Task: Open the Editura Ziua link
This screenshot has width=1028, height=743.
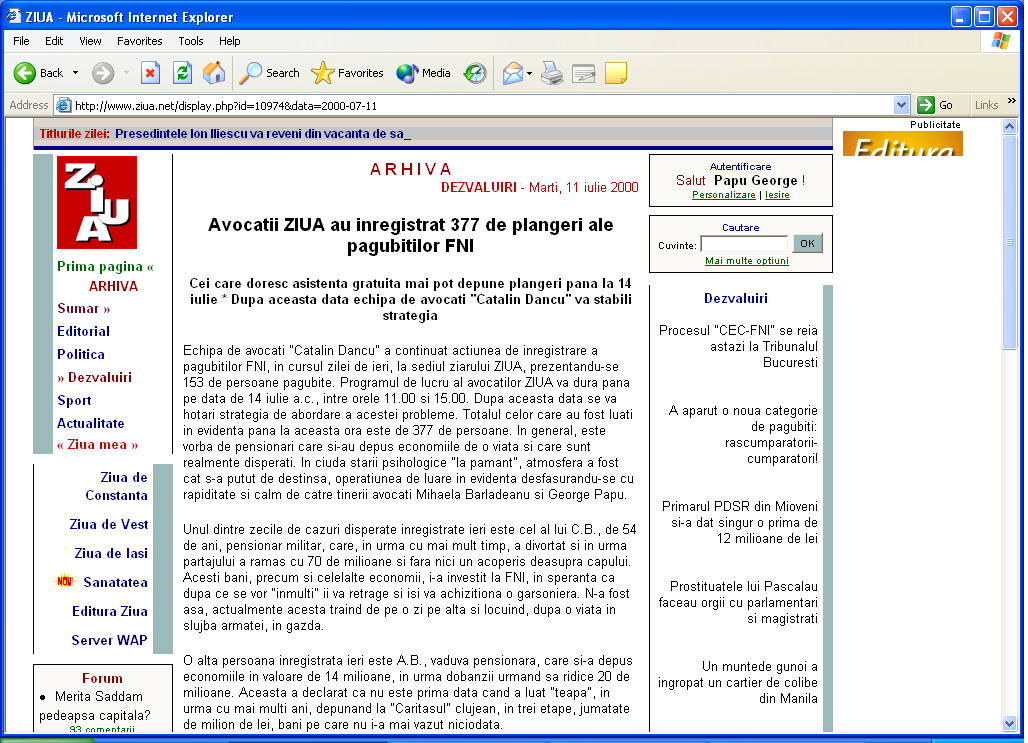Action: point(109,611)
